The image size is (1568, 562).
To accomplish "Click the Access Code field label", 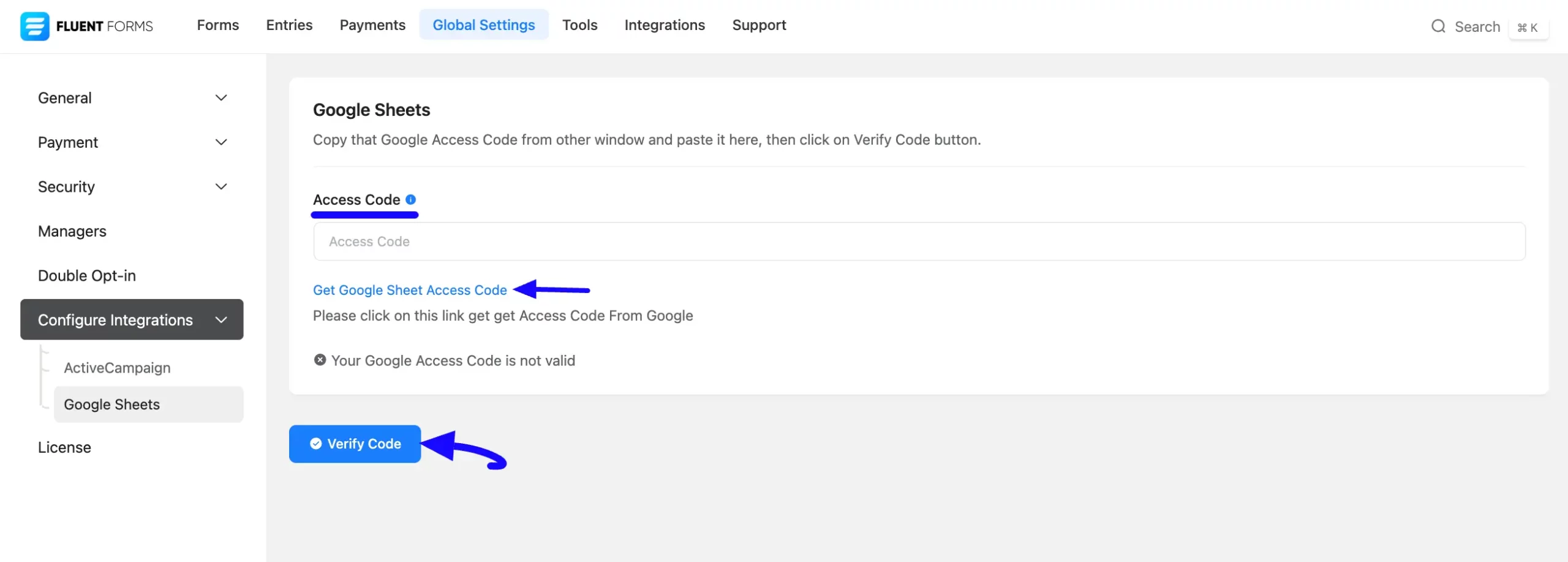I will coord(356,200).
